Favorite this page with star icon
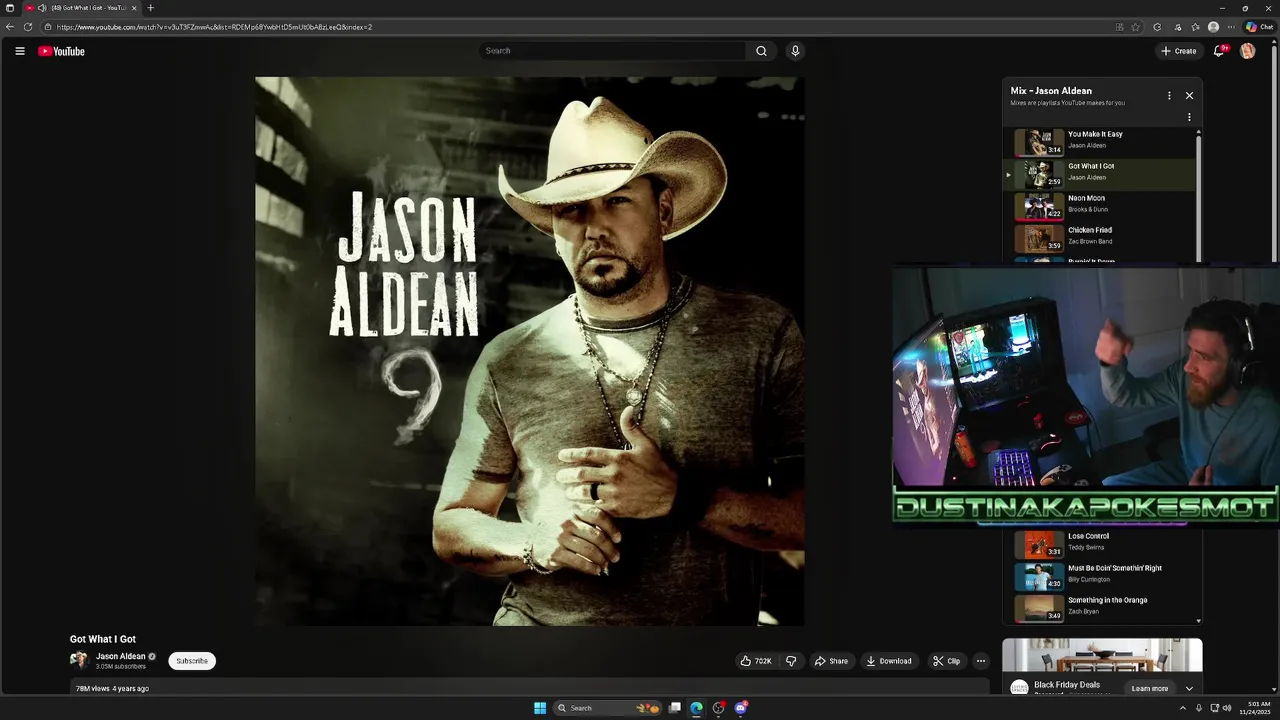1280x720 pixels. [1136, 27]
